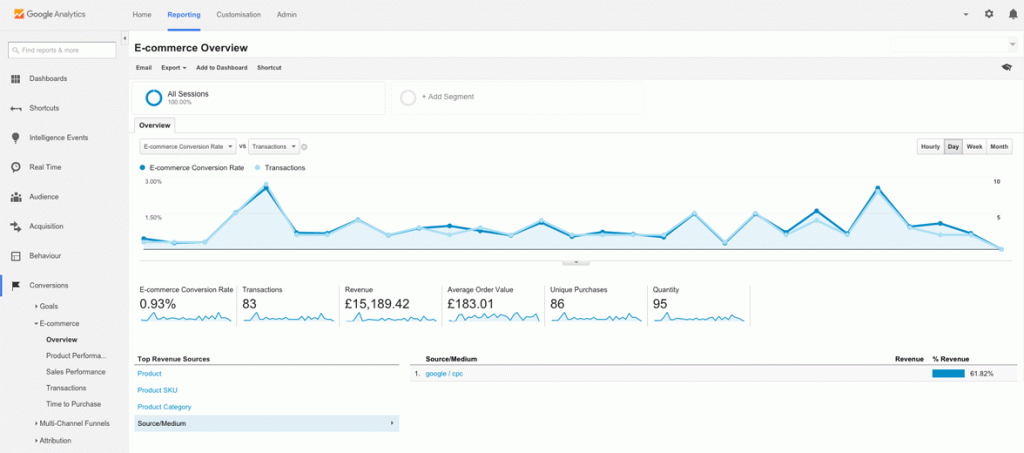Open the Transactions comparison metric dropdown
Viewport: 1024px width, 453px height.
tap(274, 147)
